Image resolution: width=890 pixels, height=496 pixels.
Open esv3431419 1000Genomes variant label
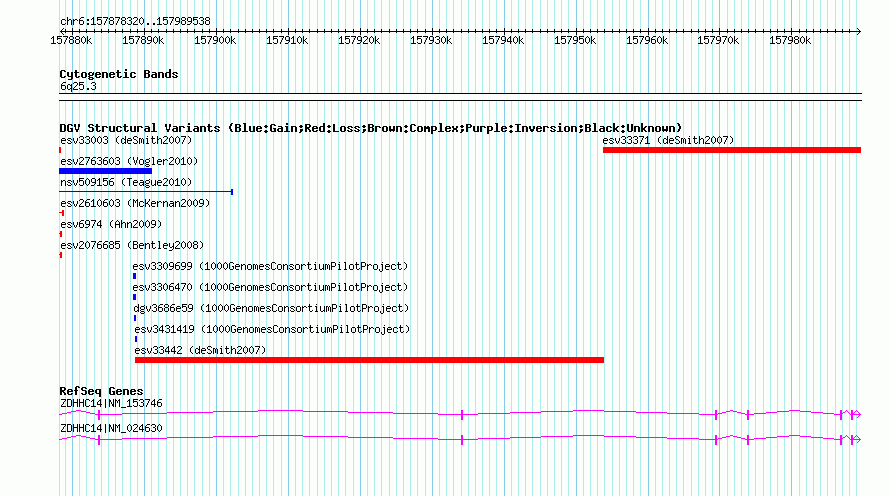tap(272, 329)
